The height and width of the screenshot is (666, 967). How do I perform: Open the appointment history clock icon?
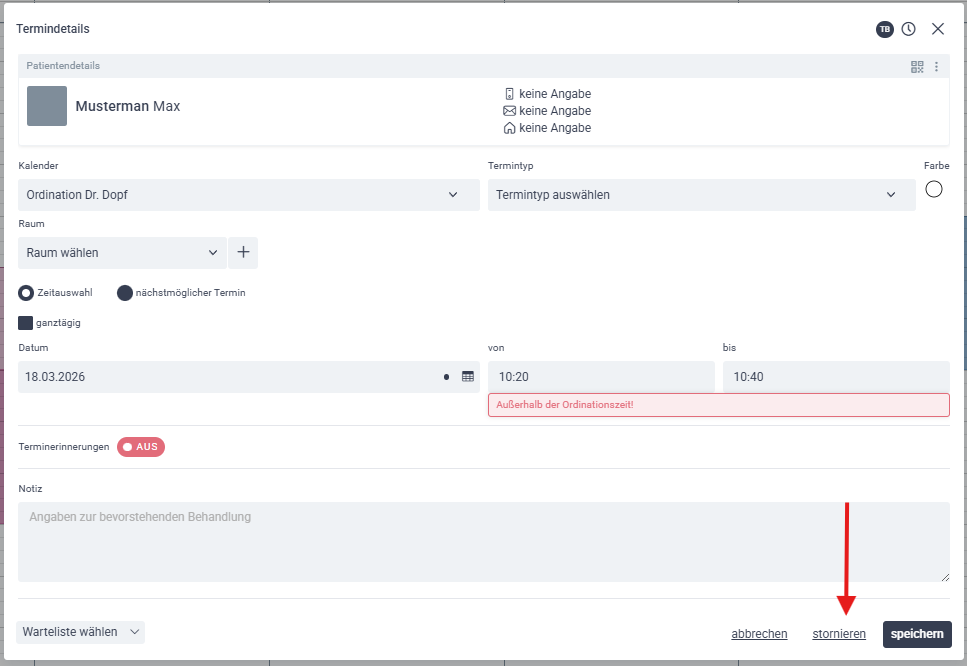908,29
